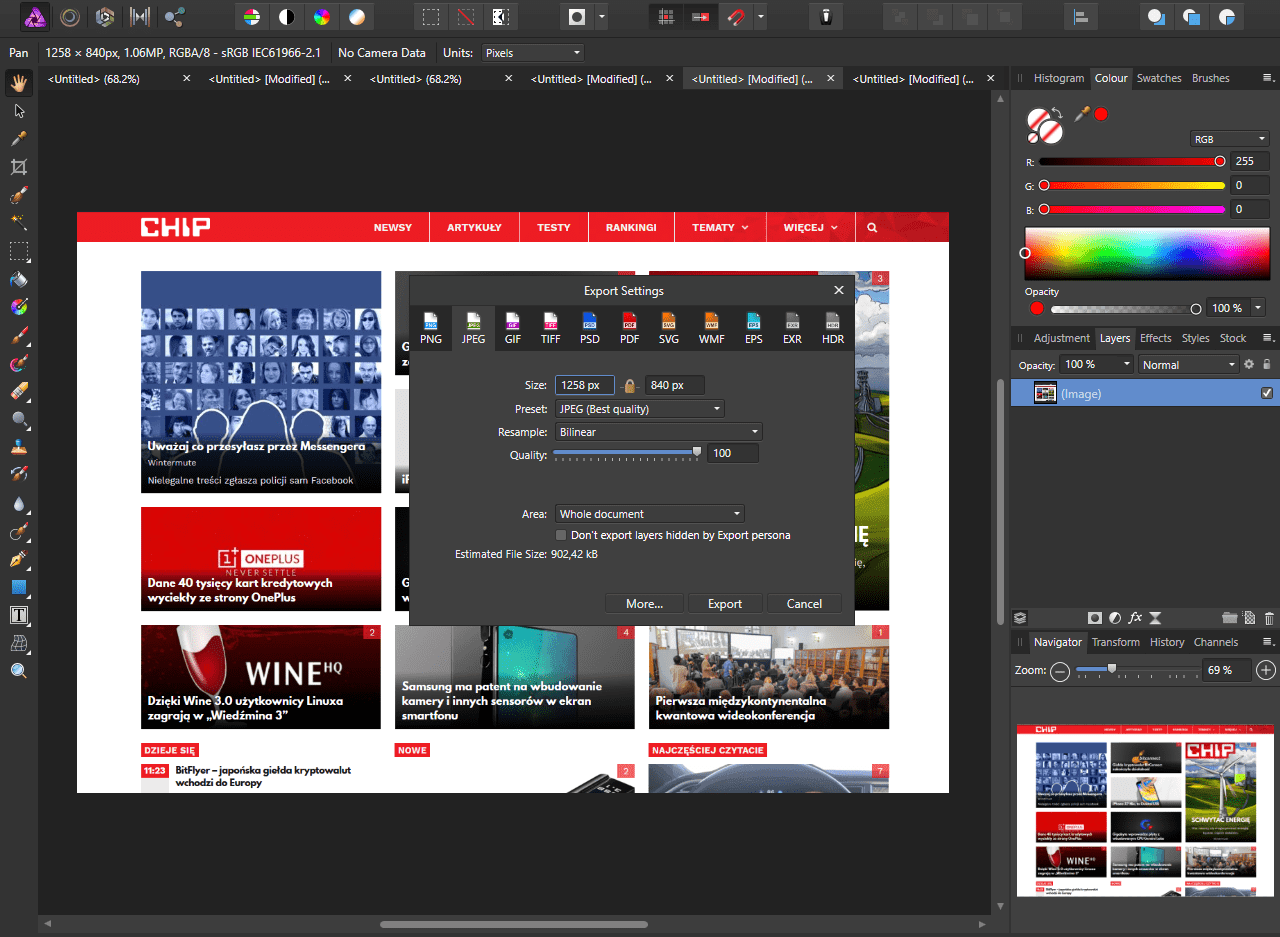Toggle snapping magnet icon
Image resolution: width=1280 pixels, height=937 pixels.
pos(737,17)
